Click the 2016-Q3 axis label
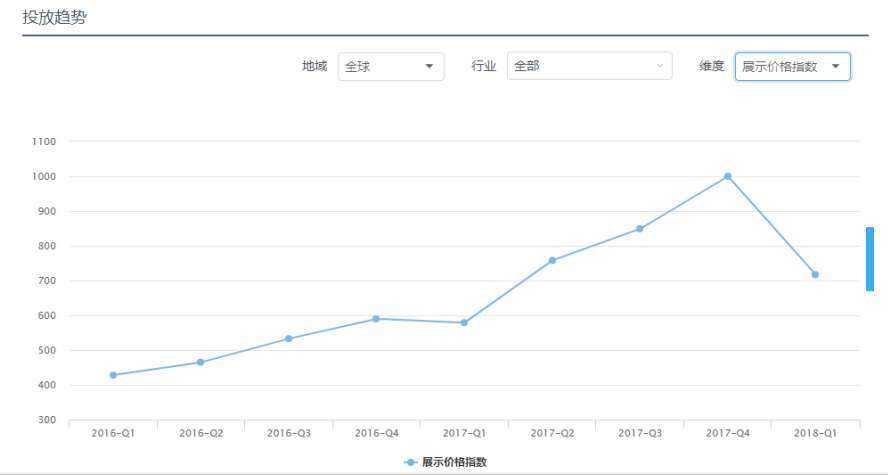Viewport: 888px width, 475px height. (x=289, y=433)
